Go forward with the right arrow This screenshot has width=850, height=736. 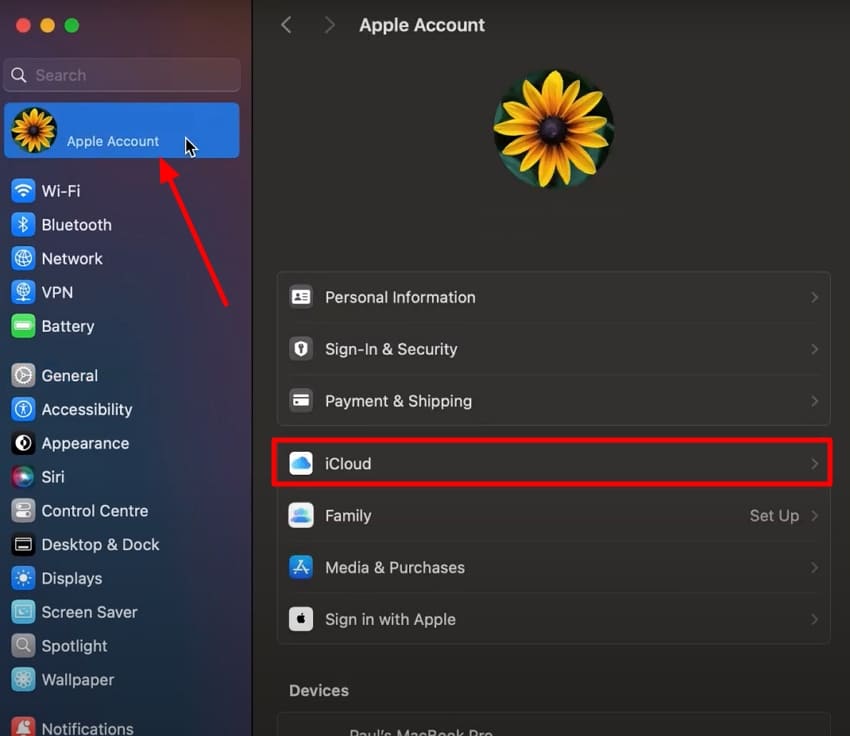pyautogui.click(x=329, y=25)
